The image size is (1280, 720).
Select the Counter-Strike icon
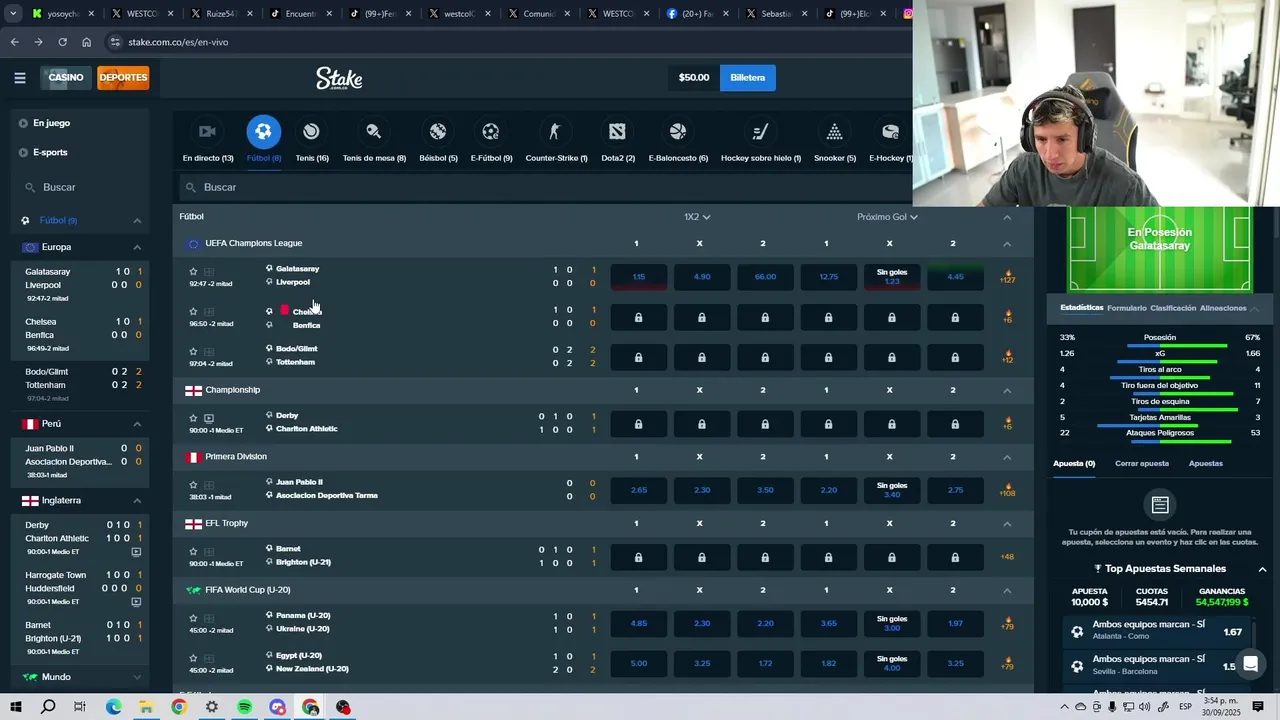556,132
